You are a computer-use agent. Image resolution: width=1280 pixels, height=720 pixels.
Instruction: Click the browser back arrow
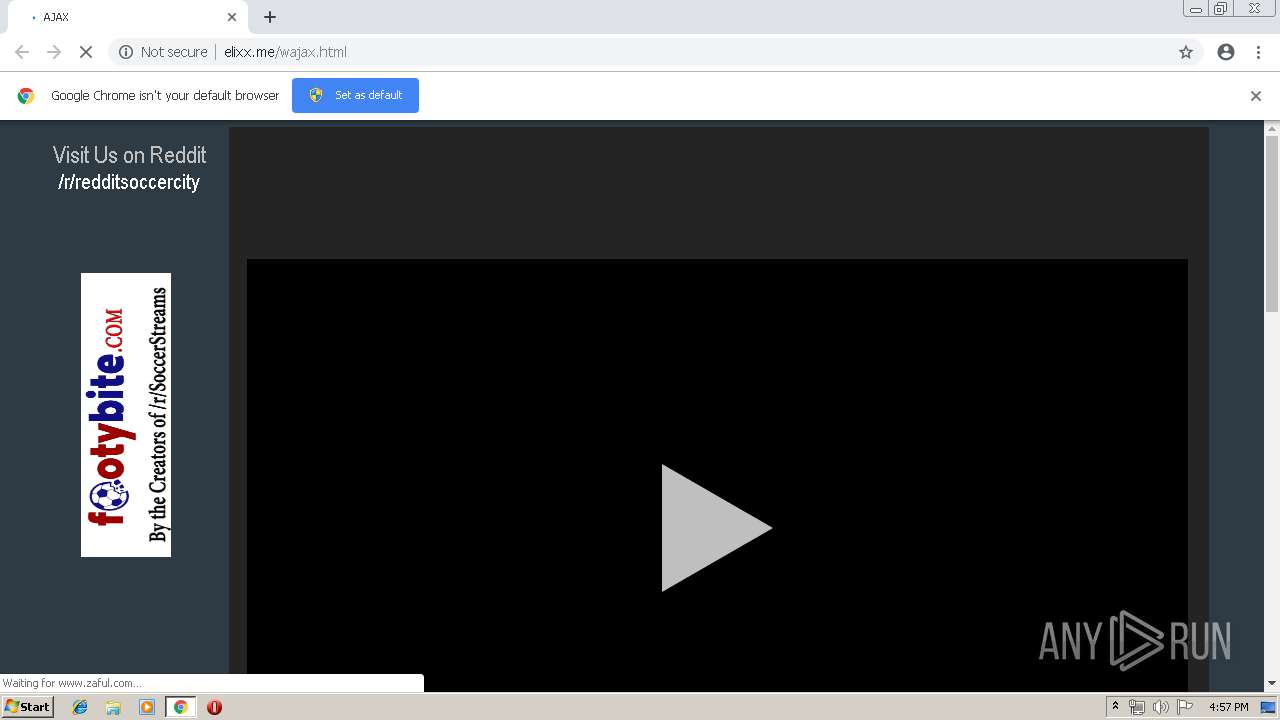(22, 52)
